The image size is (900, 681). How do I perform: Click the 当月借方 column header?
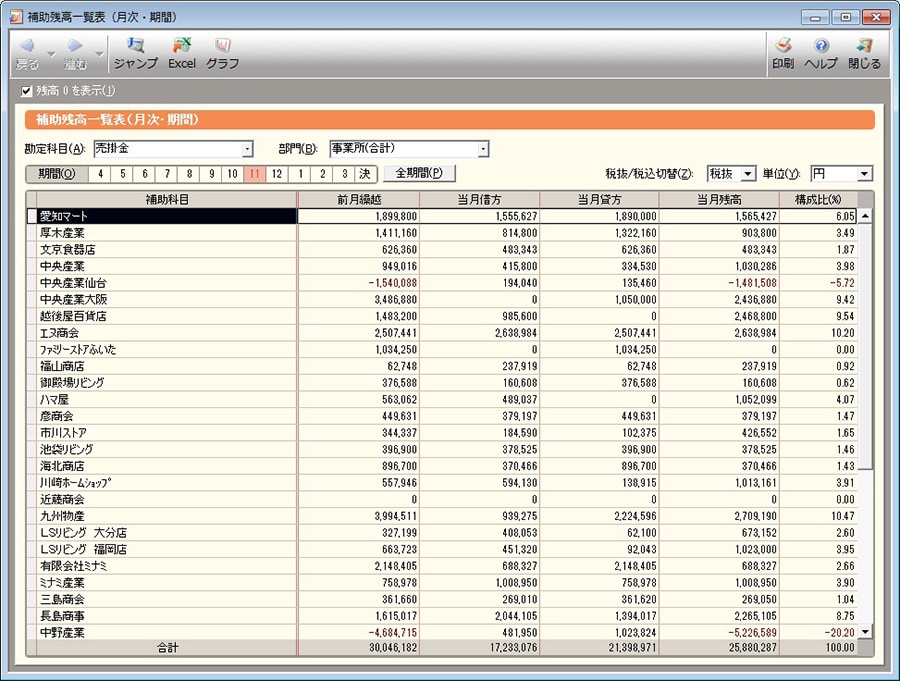479,200
